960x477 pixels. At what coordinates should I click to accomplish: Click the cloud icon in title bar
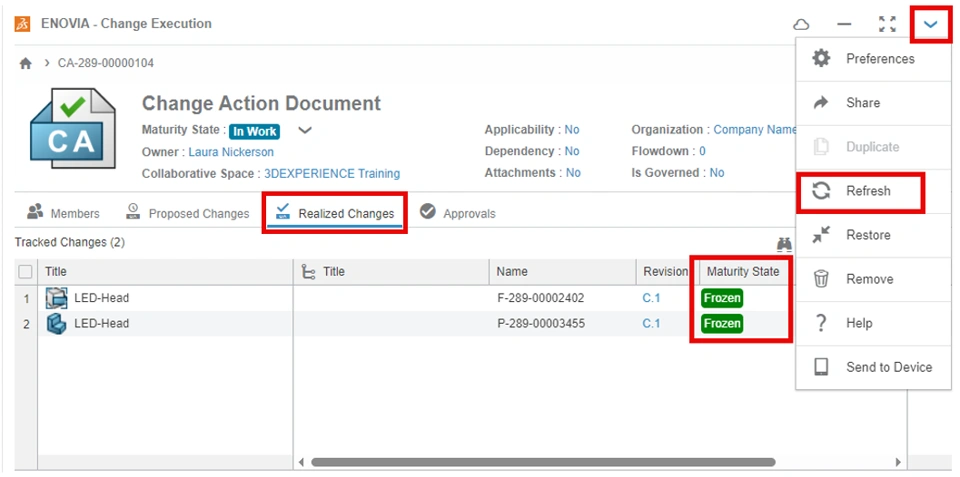click(801, 24)
